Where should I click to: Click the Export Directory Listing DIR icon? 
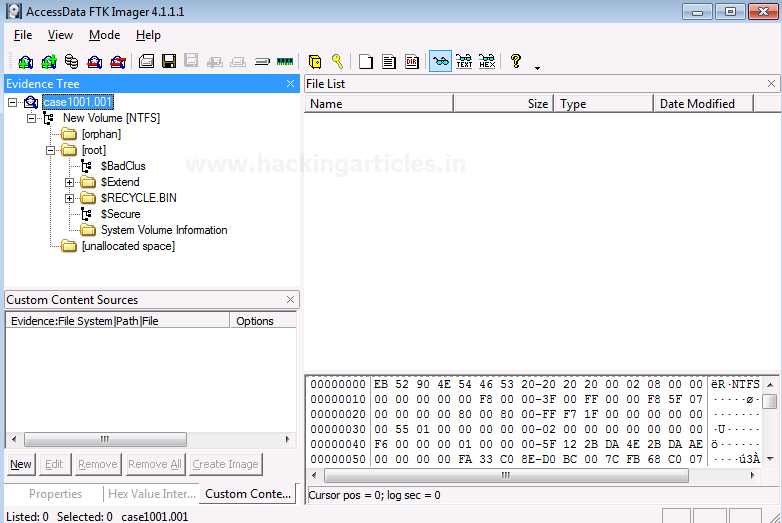(412, 62)
